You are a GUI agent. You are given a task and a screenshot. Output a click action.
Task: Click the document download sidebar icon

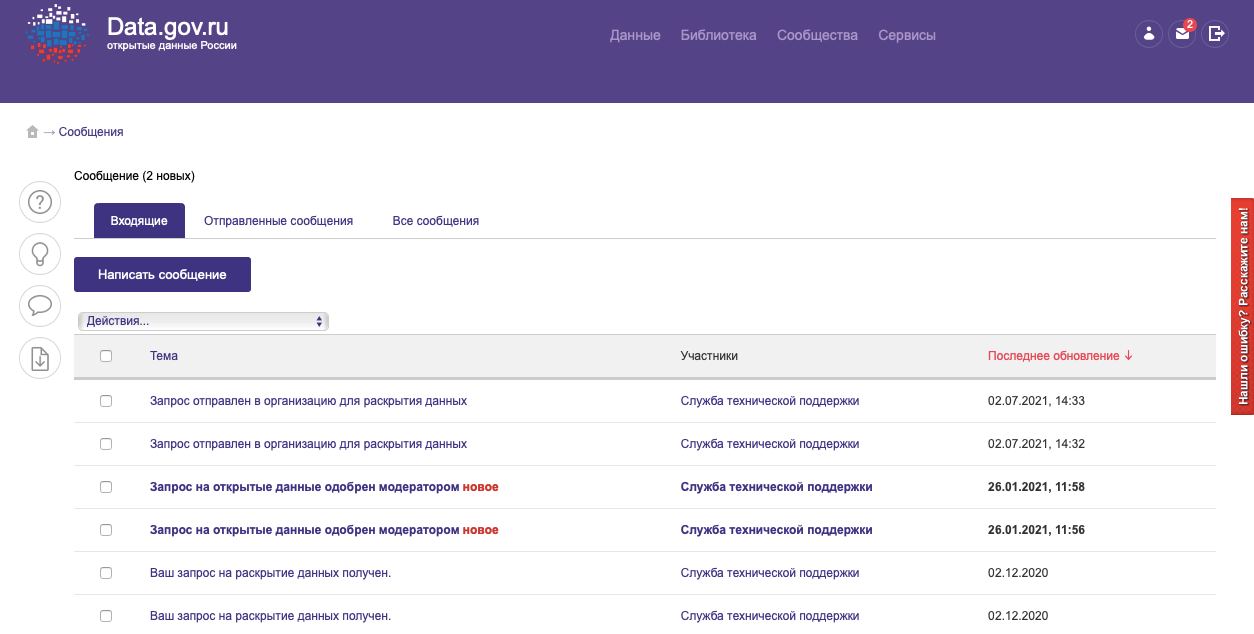pyautogui.click(x=40, y=358)
